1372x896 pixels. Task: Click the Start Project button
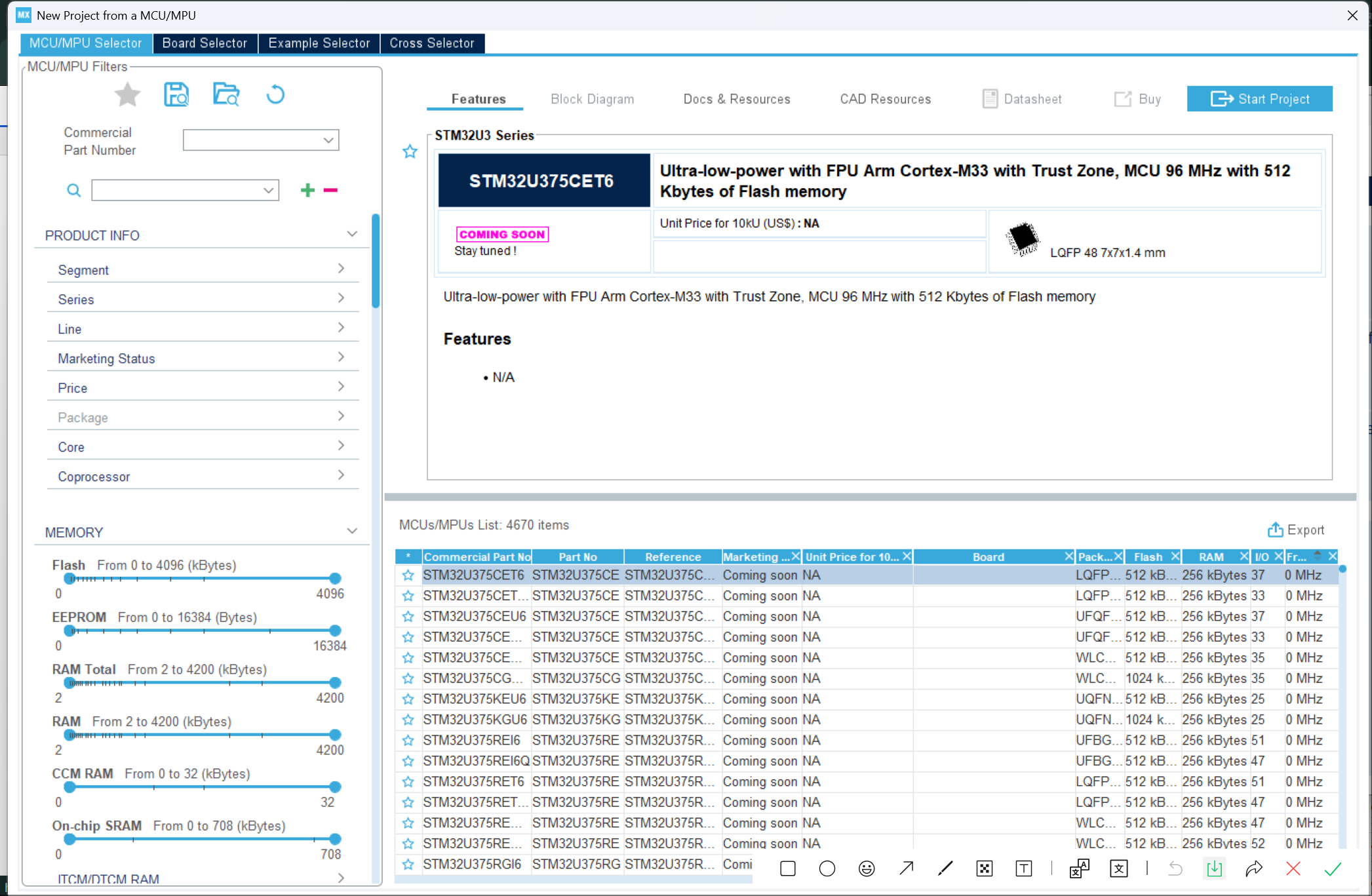point(1259,99)
